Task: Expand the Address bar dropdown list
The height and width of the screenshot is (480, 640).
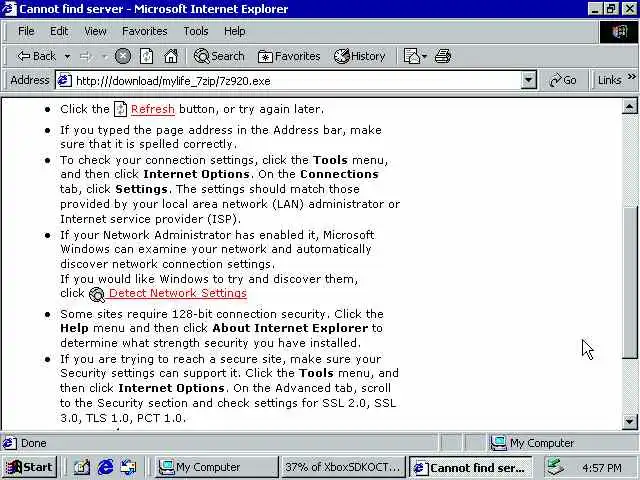Action: pos(529,80)
